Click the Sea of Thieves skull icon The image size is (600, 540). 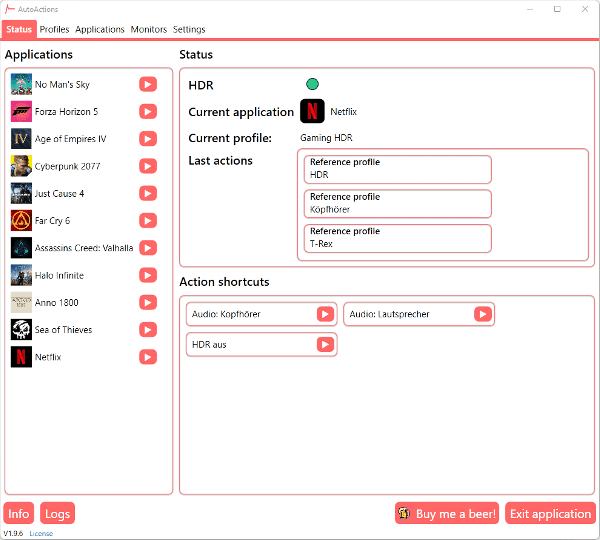[x=21, y=330]
